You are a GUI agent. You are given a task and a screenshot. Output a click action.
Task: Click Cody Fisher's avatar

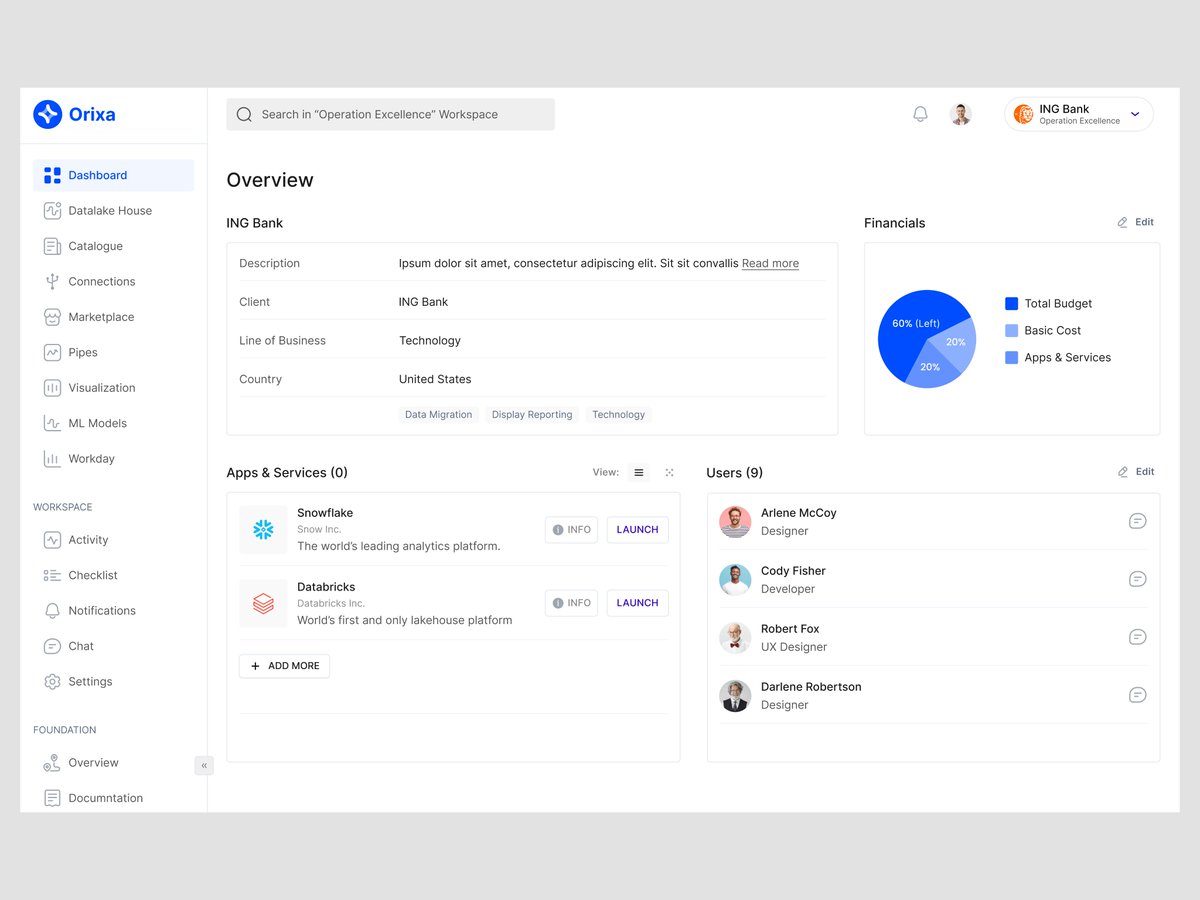click(x=735, y=580)
